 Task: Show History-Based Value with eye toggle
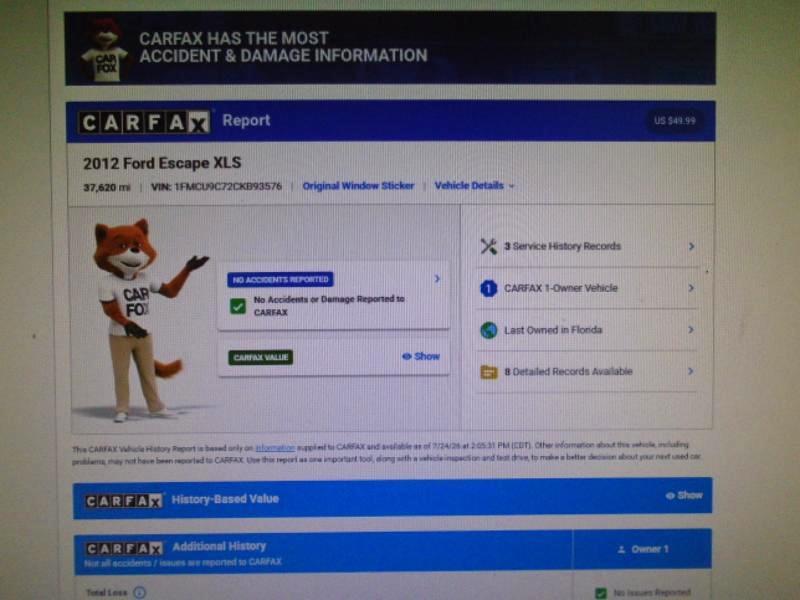click(684, 495)
